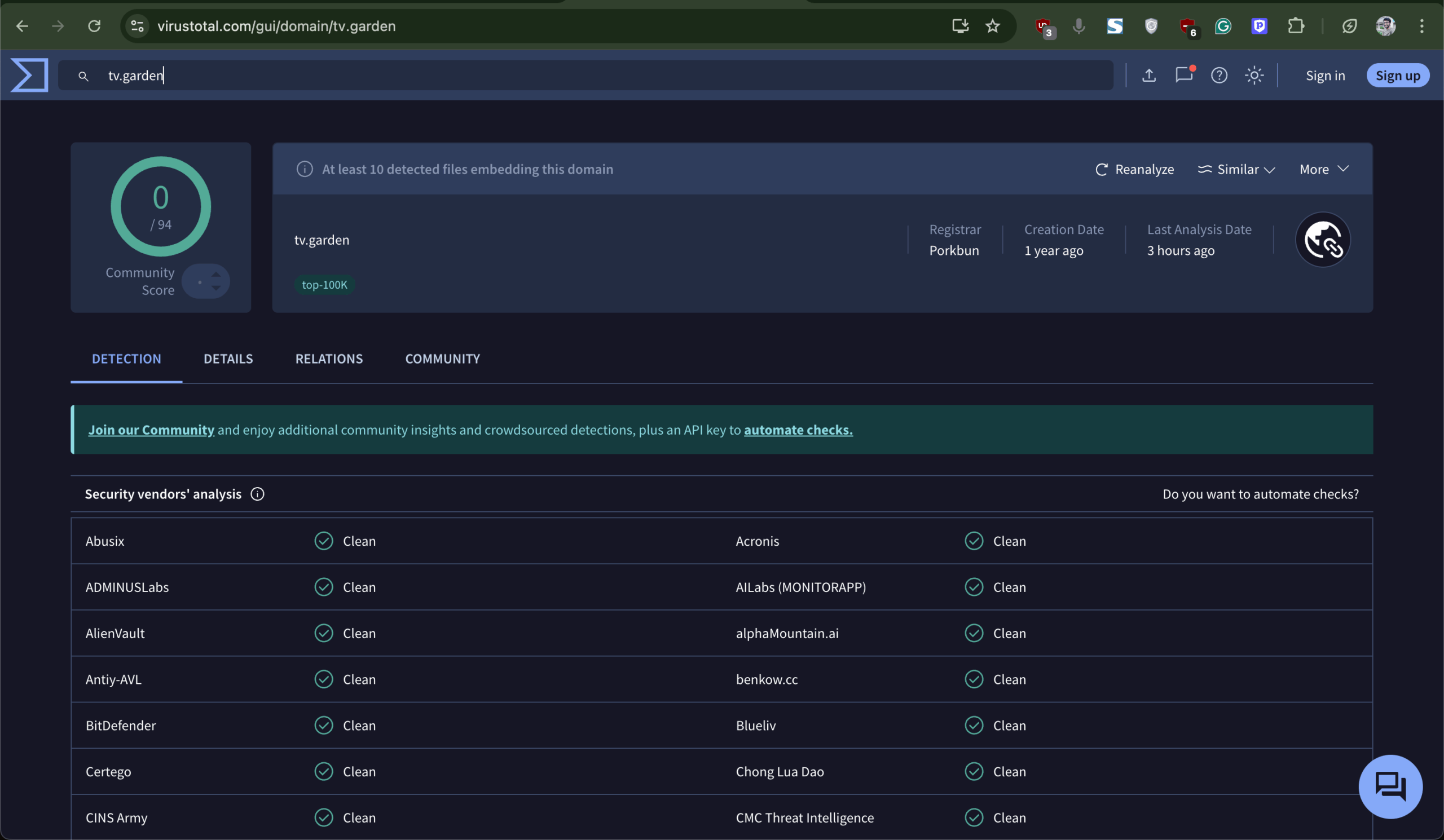Reload the page with the refresh icon

pos(95,26)
